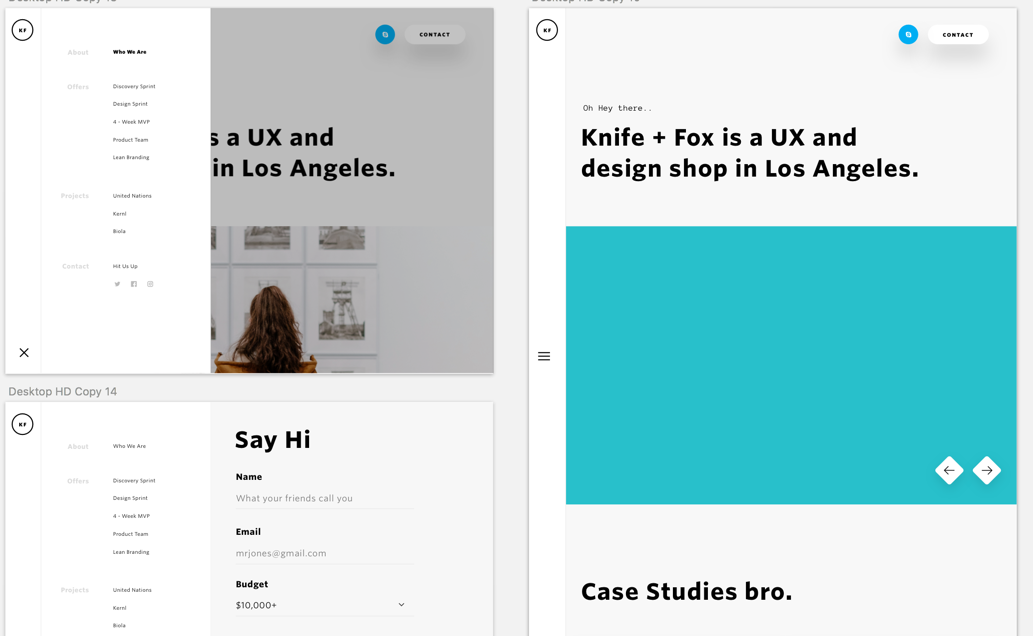
Task: Select 'Design Sprint' in Say Hi artboard menu
Action: click(x=130, y=498)
